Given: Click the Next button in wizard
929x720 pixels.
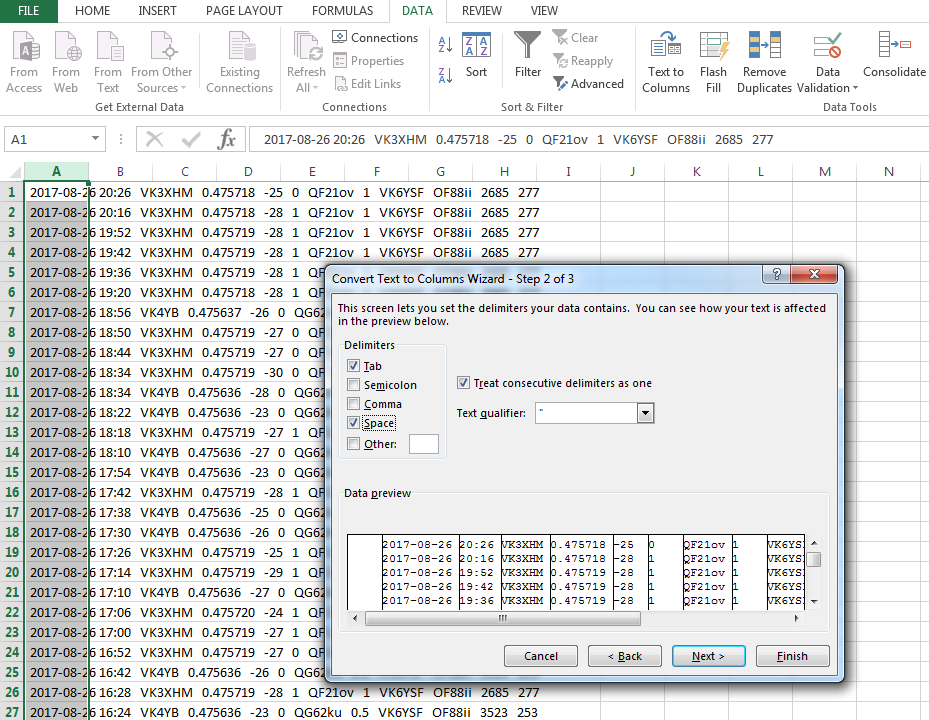Looking at the screenshot, I should coord(707,656).
